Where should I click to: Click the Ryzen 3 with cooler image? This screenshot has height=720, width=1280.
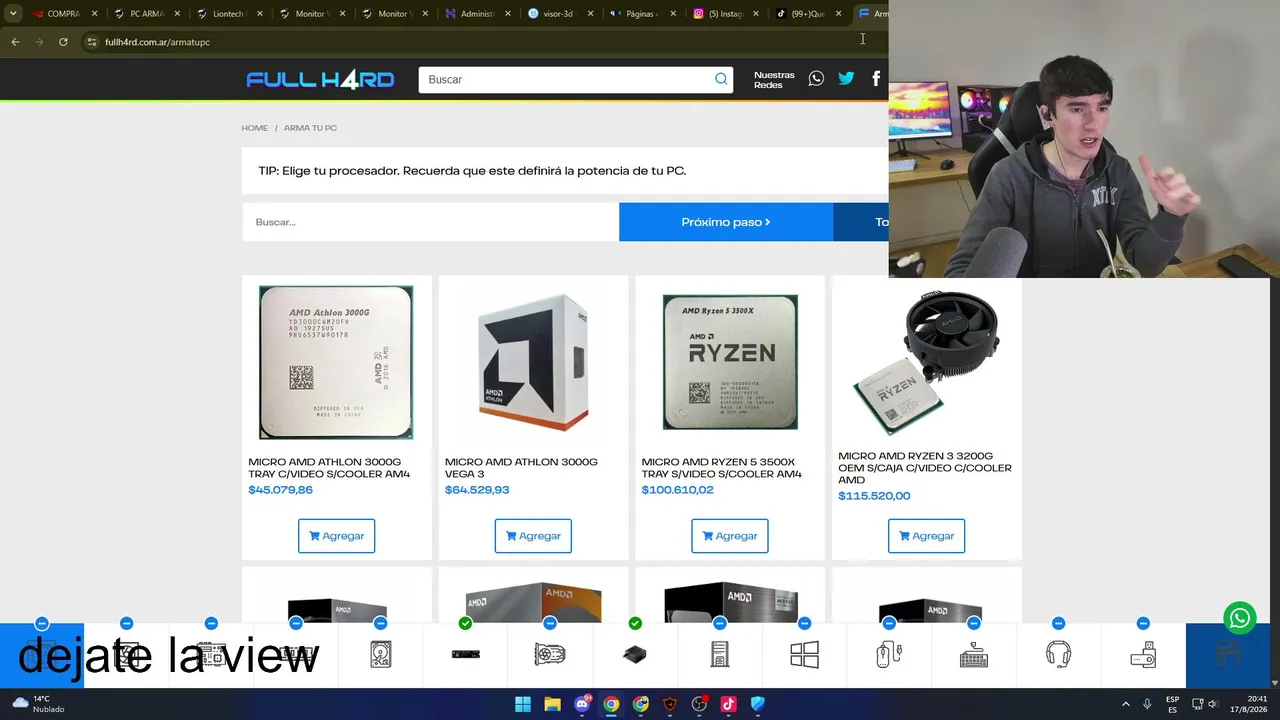click(926, 362)
